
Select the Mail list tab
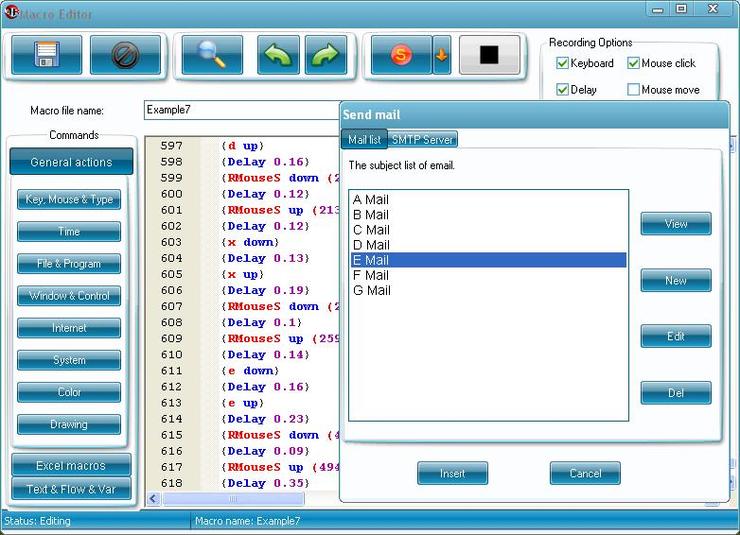pyautogui.click(x=364, y=139)
